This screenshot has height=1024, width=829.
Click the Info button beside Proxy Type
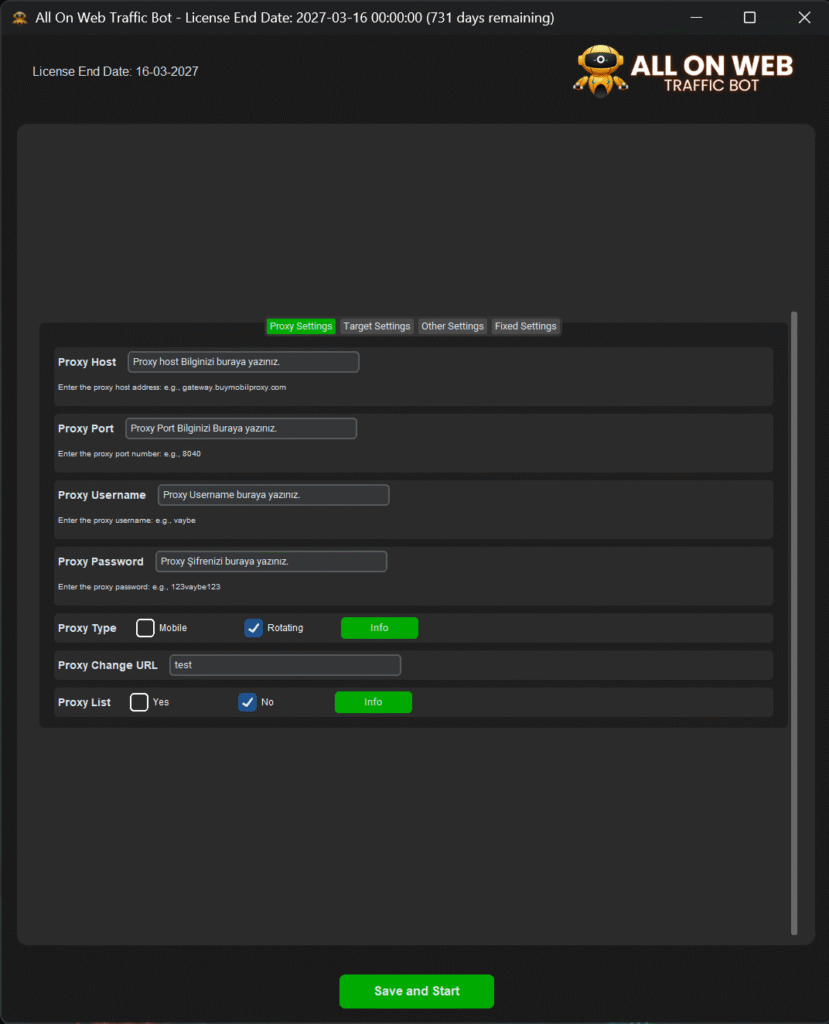coord(379,628)
